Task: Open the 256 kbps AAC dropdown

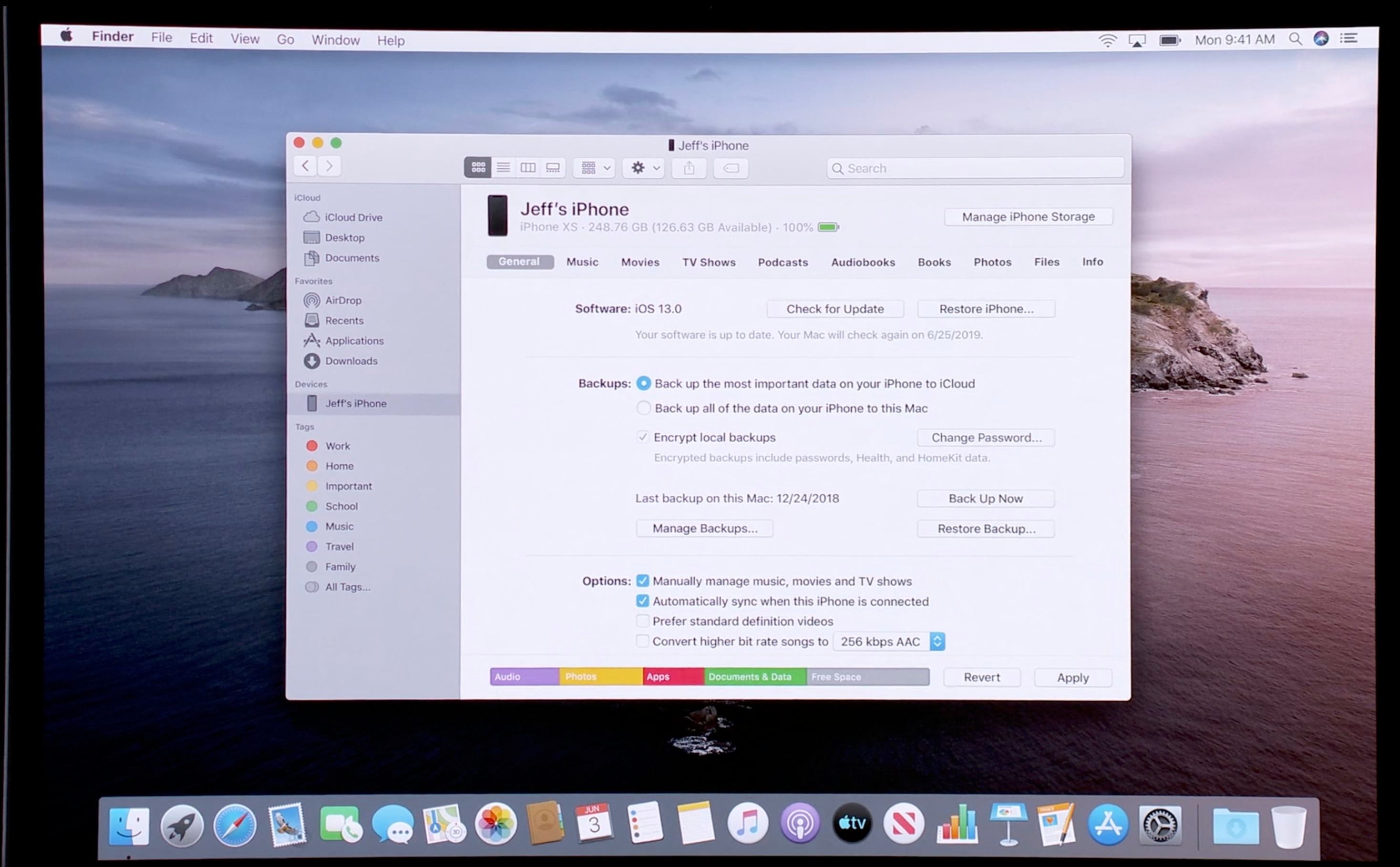Action: (888, 641)
